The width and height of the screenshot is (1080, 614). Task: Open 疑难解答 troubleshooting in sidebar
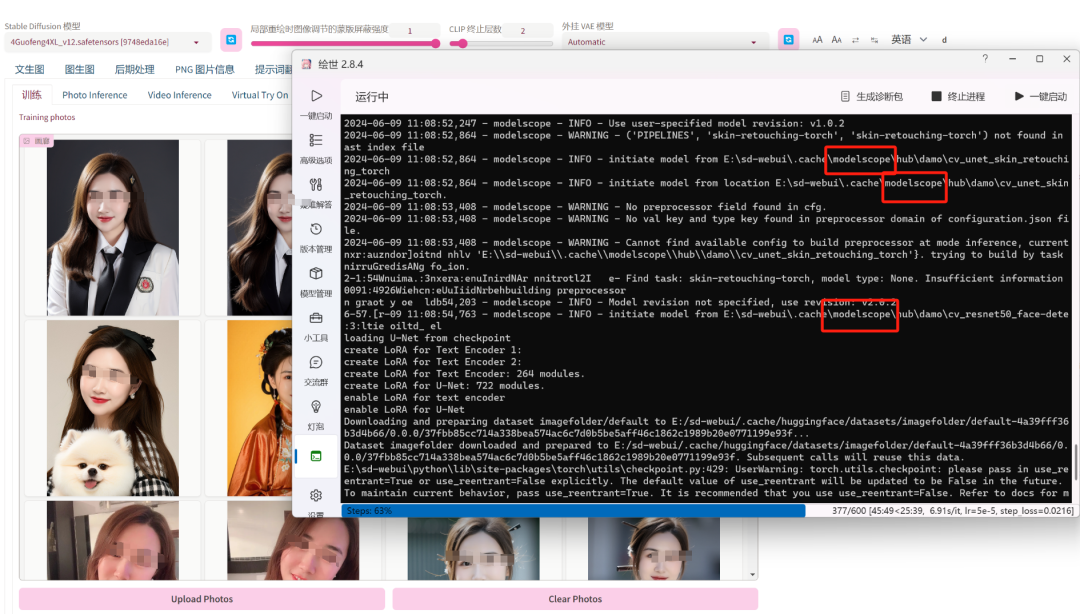pos(316,192)
